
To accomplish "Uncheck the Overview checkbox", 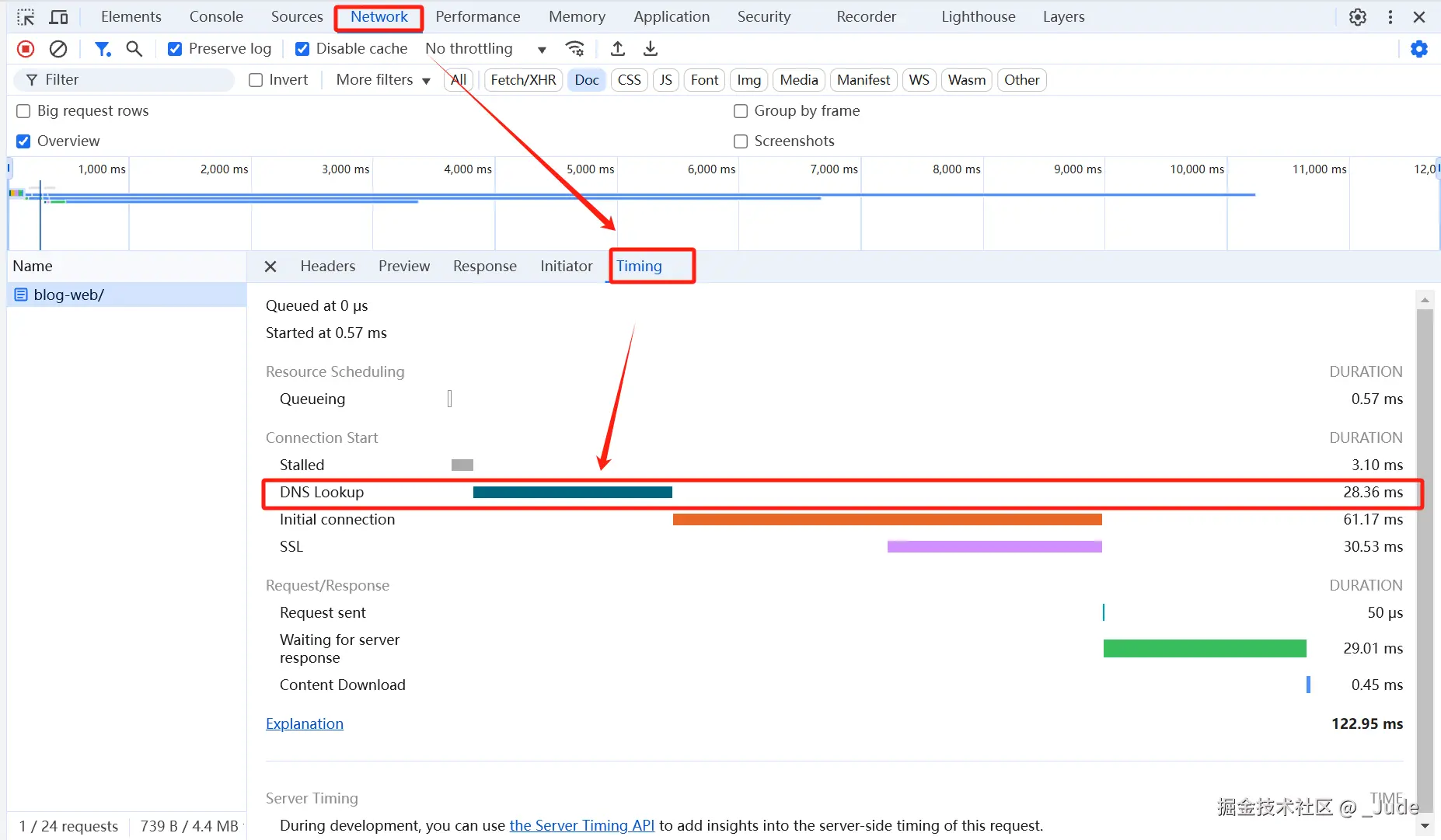I will (x=23, y=141).
